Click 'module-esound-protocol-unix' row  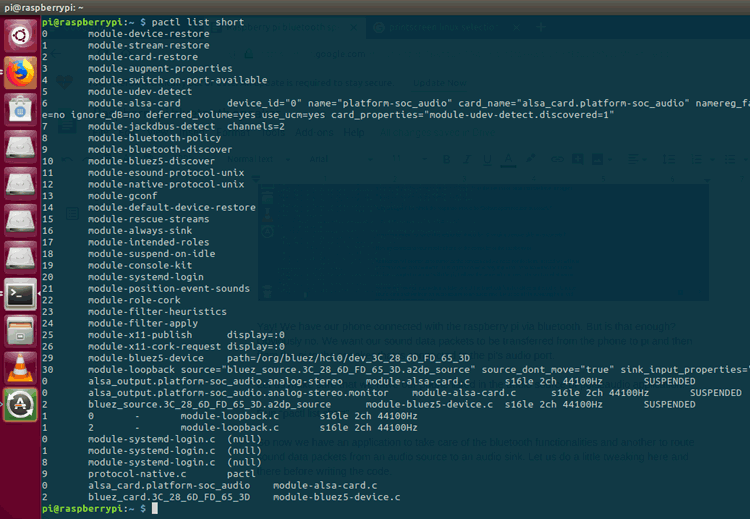(x=166, y=173)
